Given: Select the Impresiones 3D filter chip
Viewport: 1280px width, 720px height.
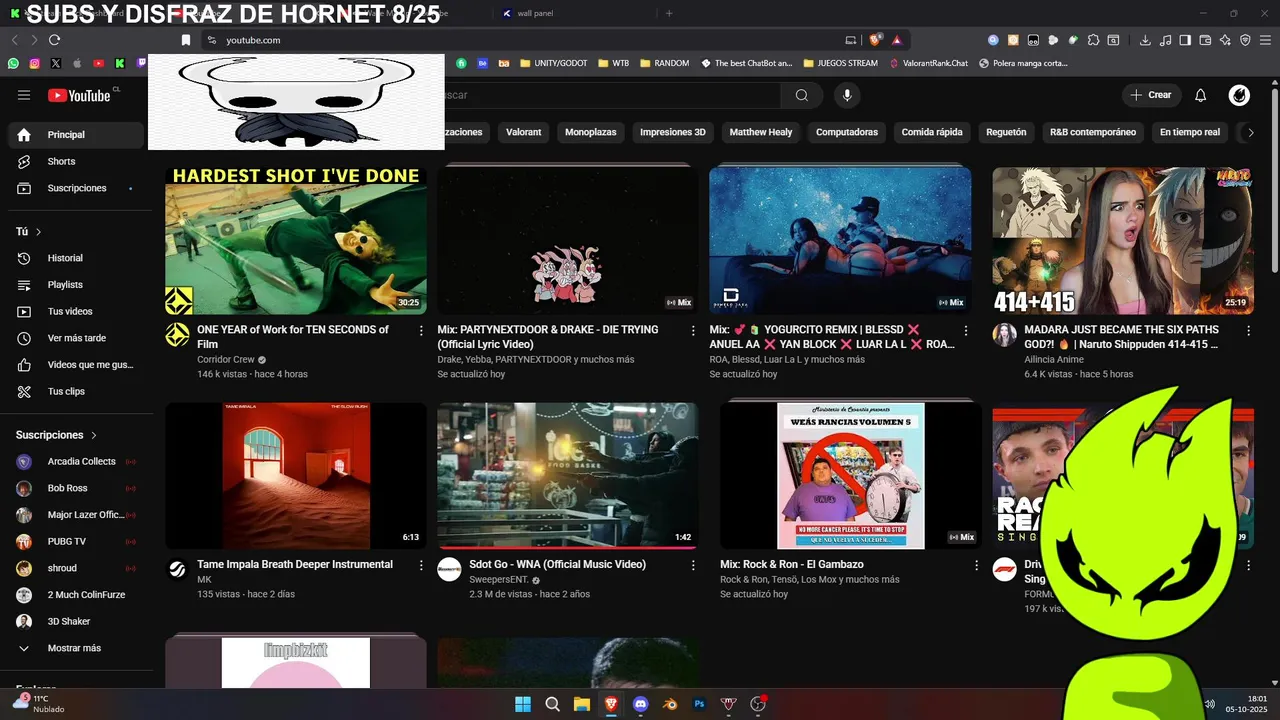Looking at the screenshot, I should pyautogui.click(x=672, y=132).
